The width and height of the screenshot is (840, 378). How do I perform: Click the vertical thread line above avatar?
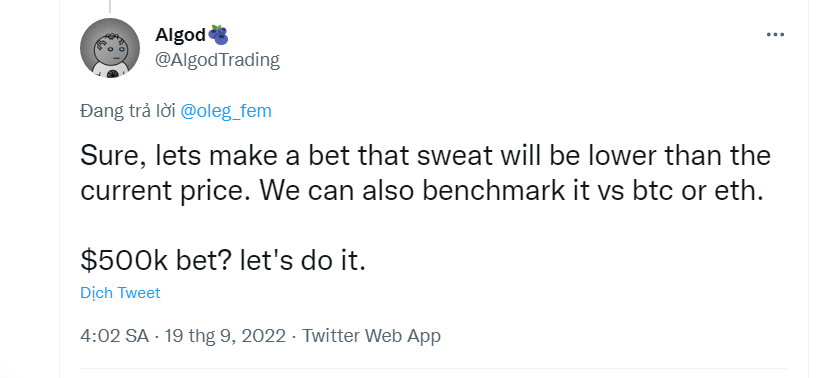(x=110, y=6)
